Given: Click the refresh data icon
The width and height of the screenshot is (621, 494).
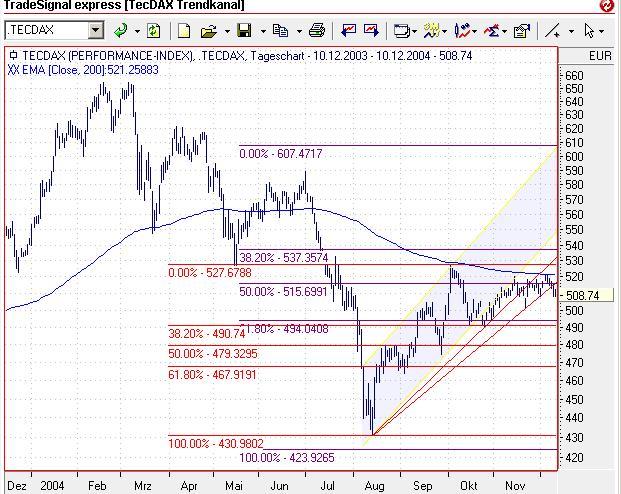Looking at the screenshot, I should point(153,31).
